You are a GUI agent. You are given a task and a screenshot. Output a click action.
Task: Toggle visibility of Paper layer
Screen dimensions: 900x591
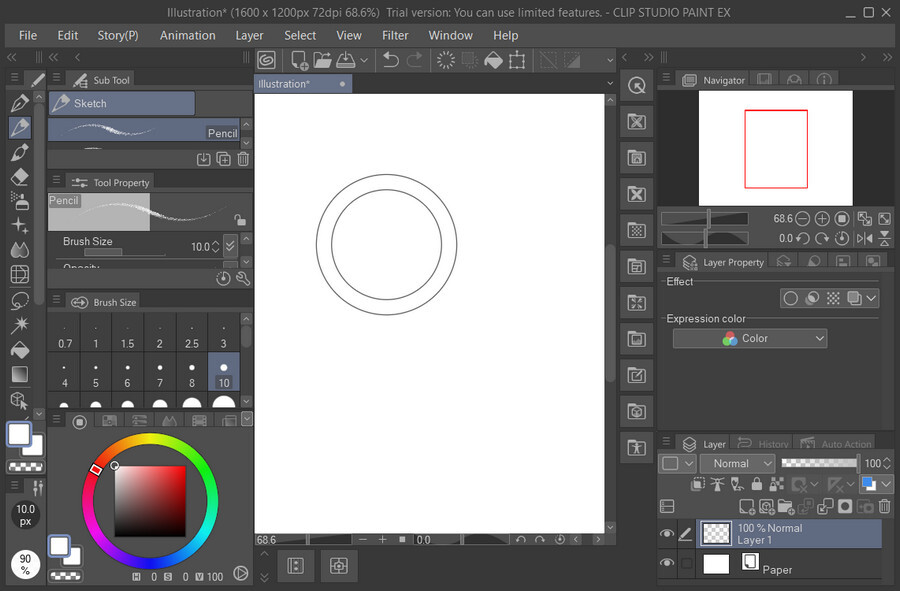click(x=666, y=562)
